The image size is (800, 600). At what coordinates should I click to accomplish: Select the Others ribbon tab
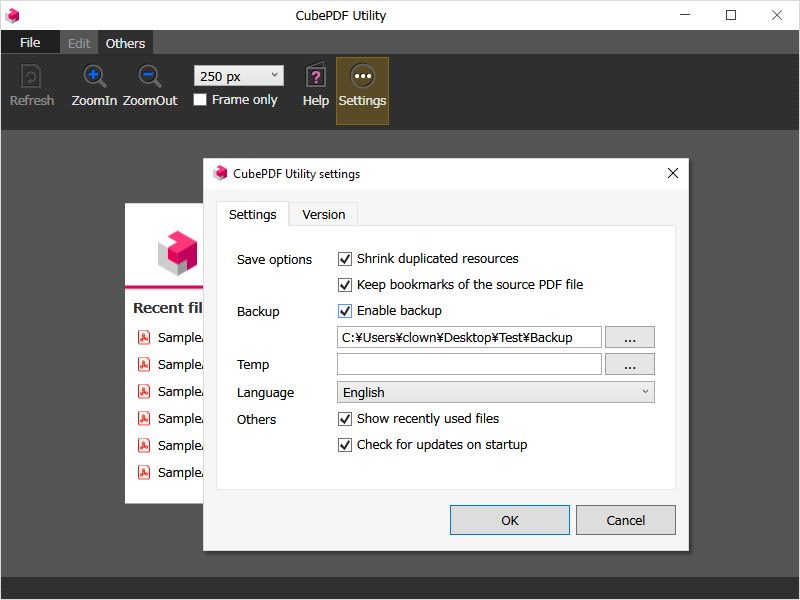[125, 43]
